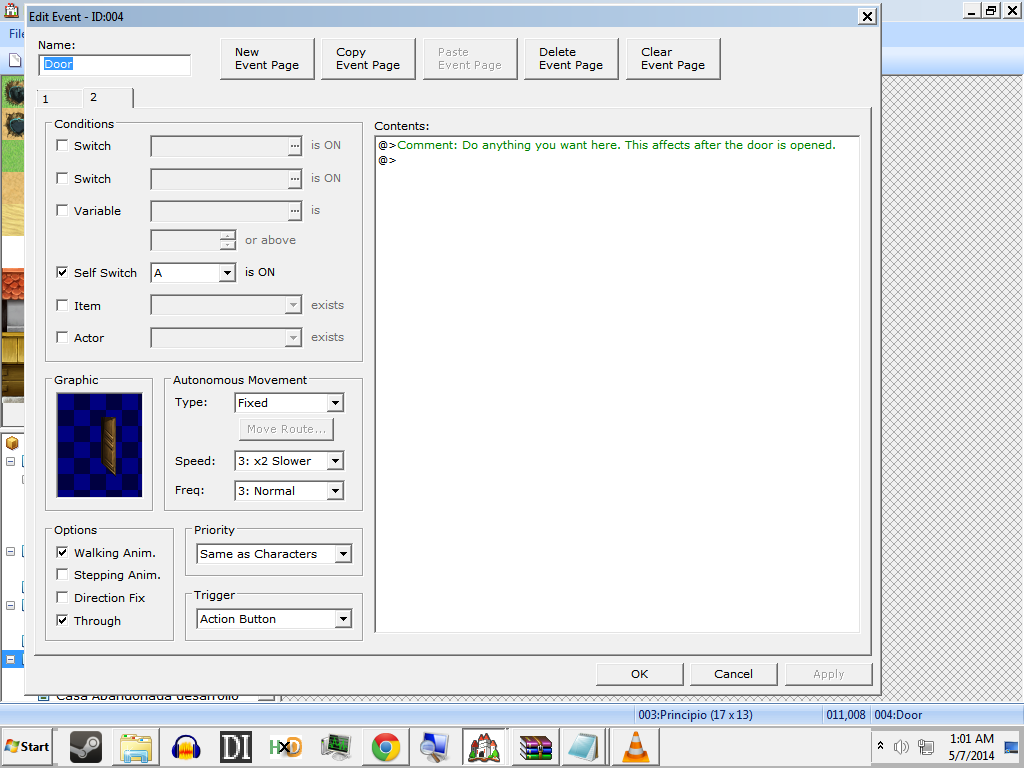The height and width of the screenshot is (768, 1024).
Task: Select event page tab 2
Action: point(95,97)
